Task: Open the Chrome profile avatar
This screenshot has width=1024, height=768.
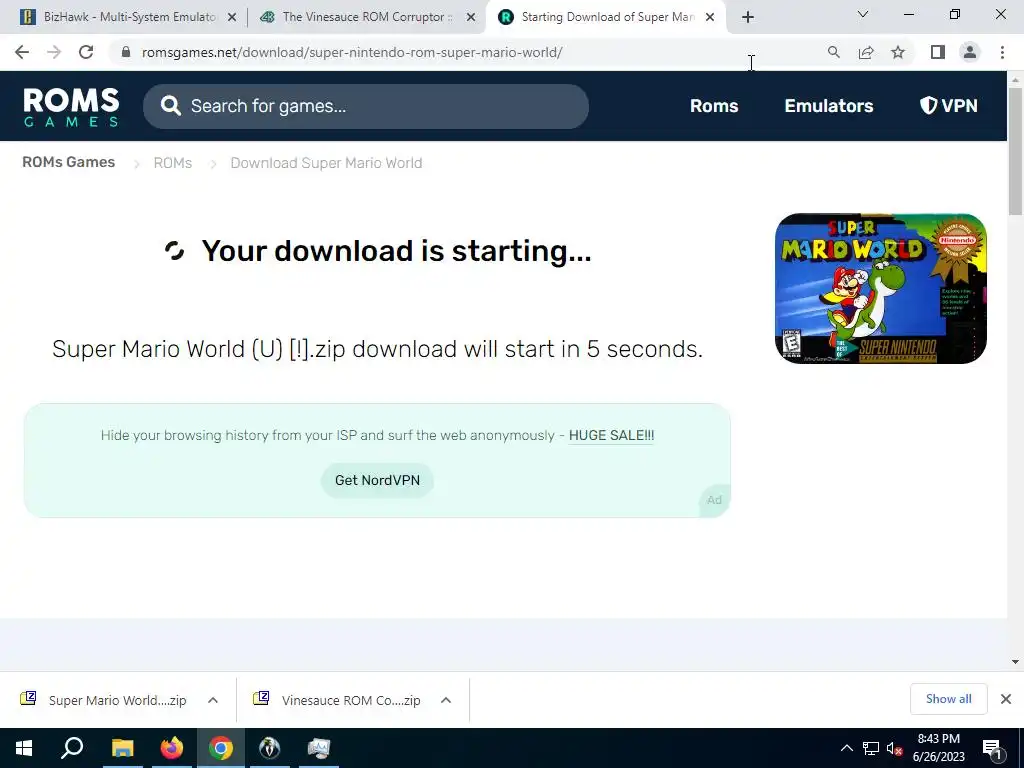Action: click(970, 52)
